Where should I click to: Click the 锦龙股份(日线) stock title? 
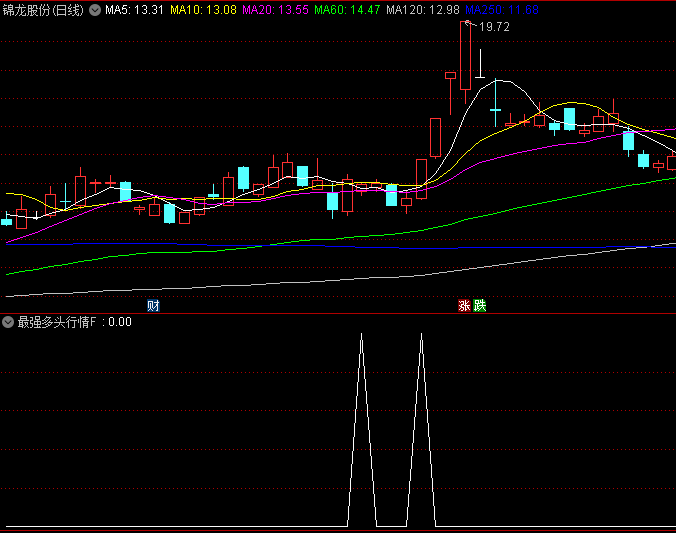[44, 10]
